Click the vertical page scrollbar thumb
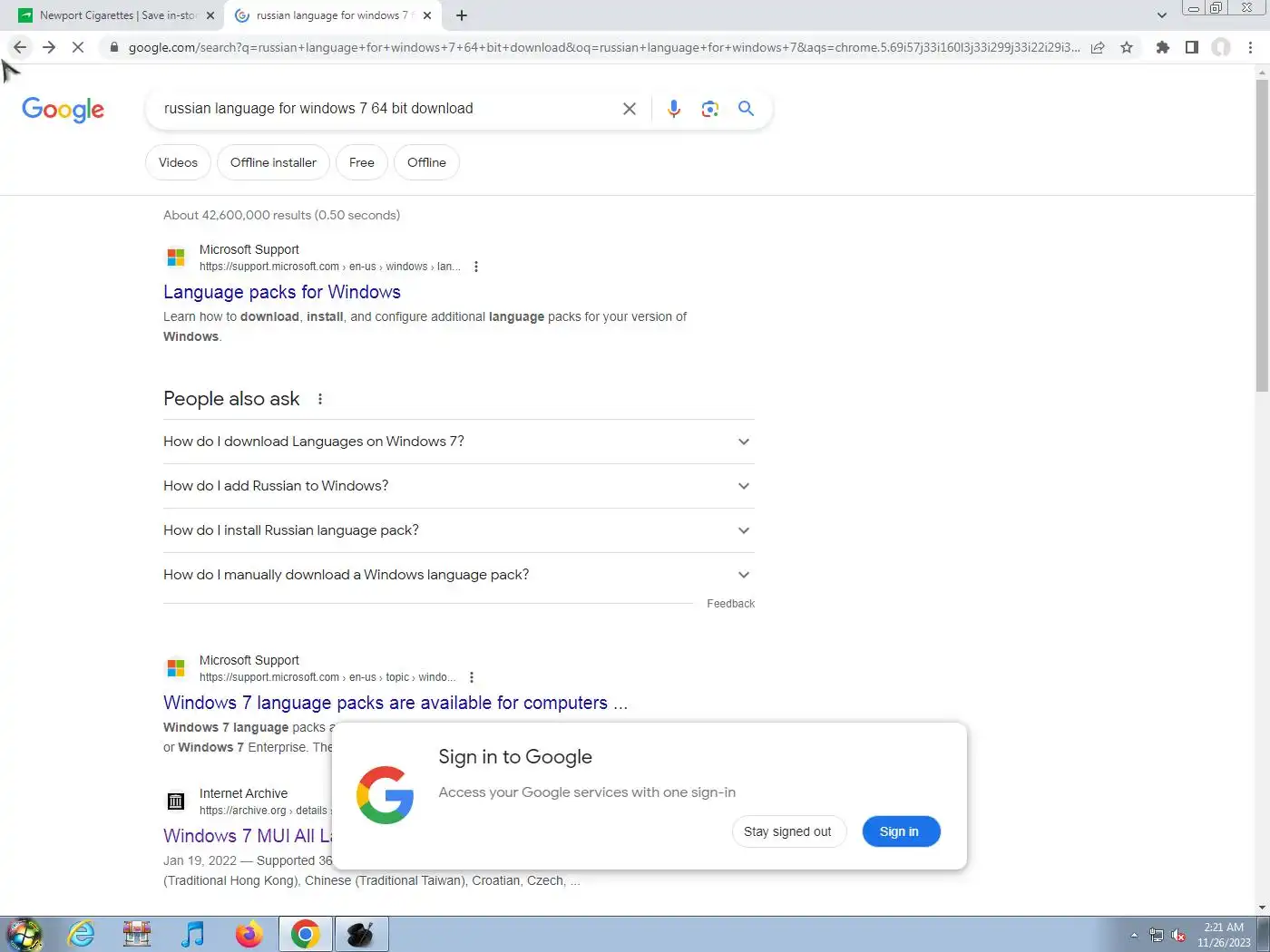The width and height of the screenshot is (1270, 952). click(1262, 236)
